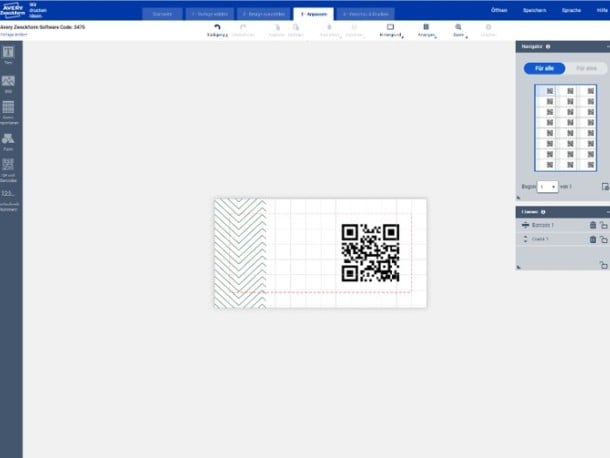Collapse the Navigator panel

[607, 46]
